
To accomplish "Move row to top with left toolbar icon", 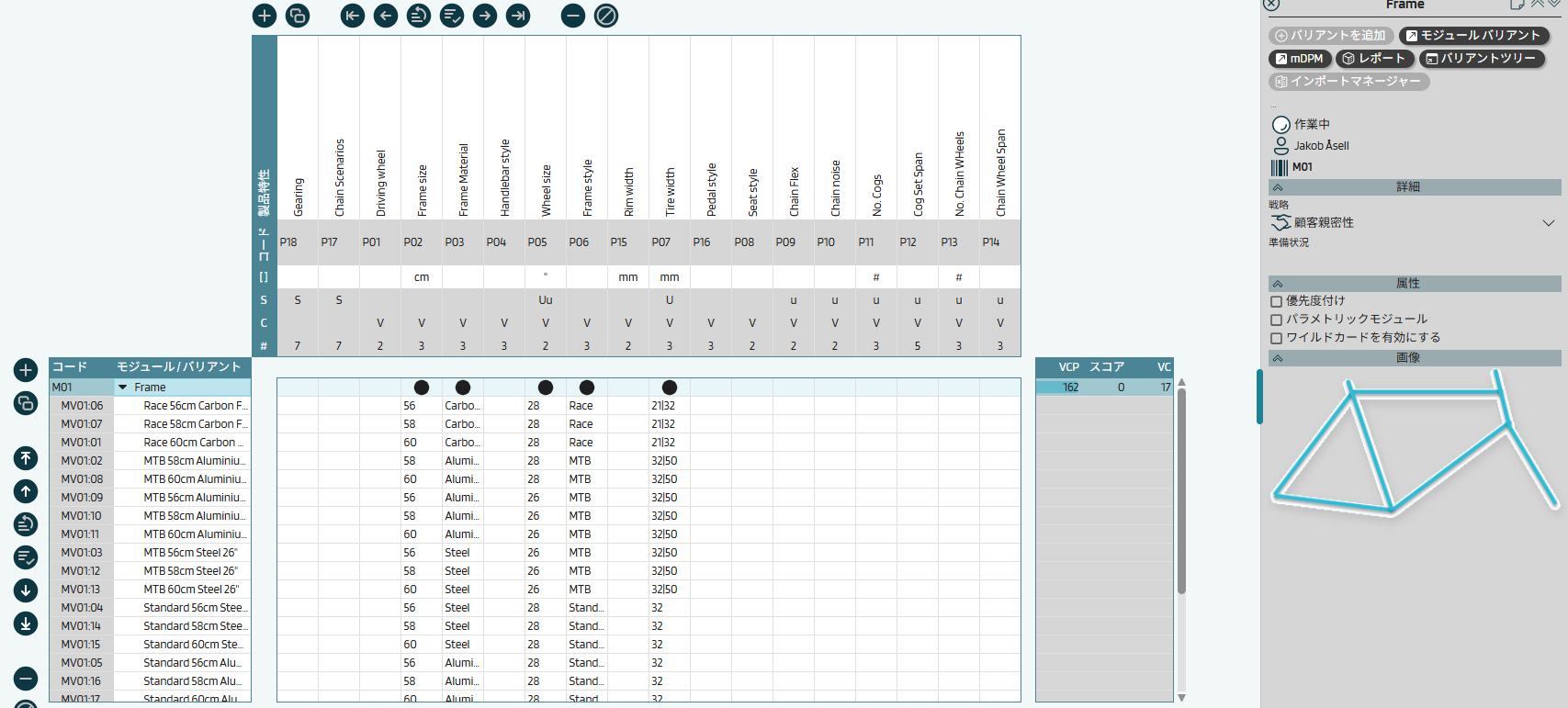I will point(26,458).
